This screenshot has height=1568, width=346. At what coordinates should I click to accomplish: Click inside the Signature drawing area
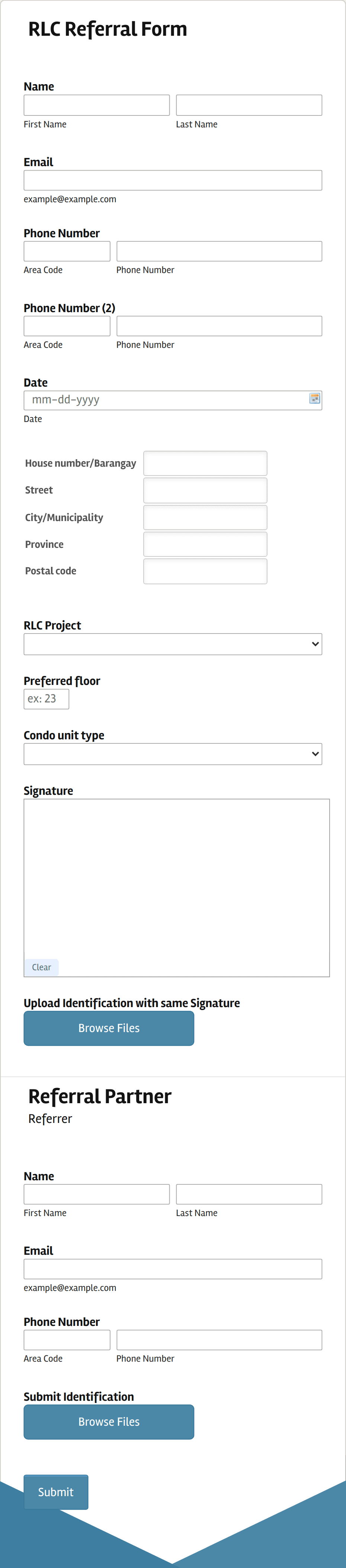(x=176, y=876)
